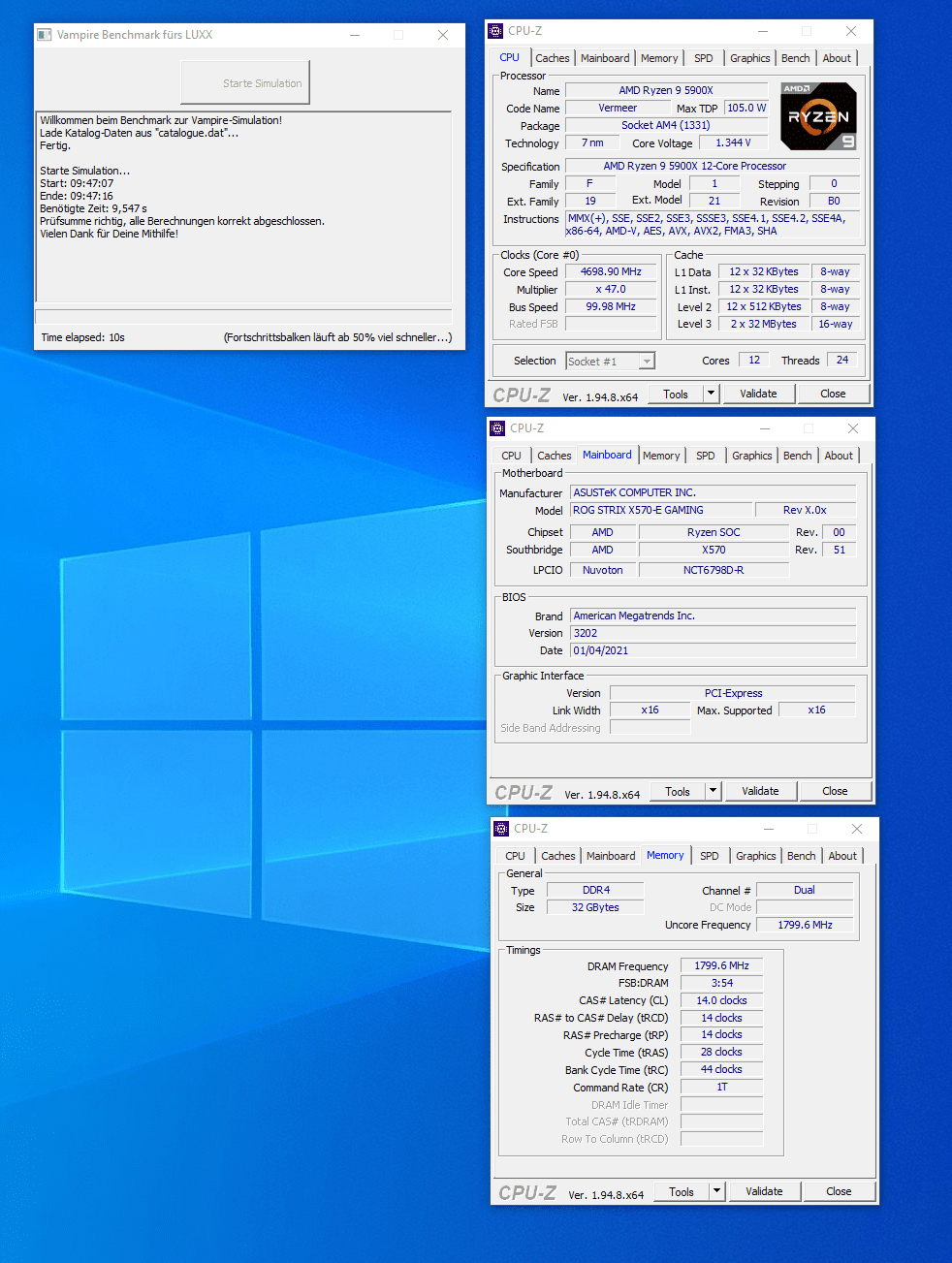The image size is (952, 1263).
Task: Click Tools button in Memory CPU-Z window
Action: coord(682,1191)
